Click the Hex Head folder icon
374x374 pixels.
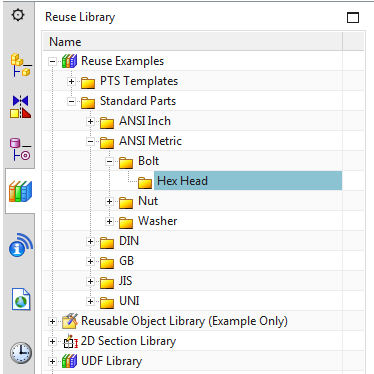point(145,182)
